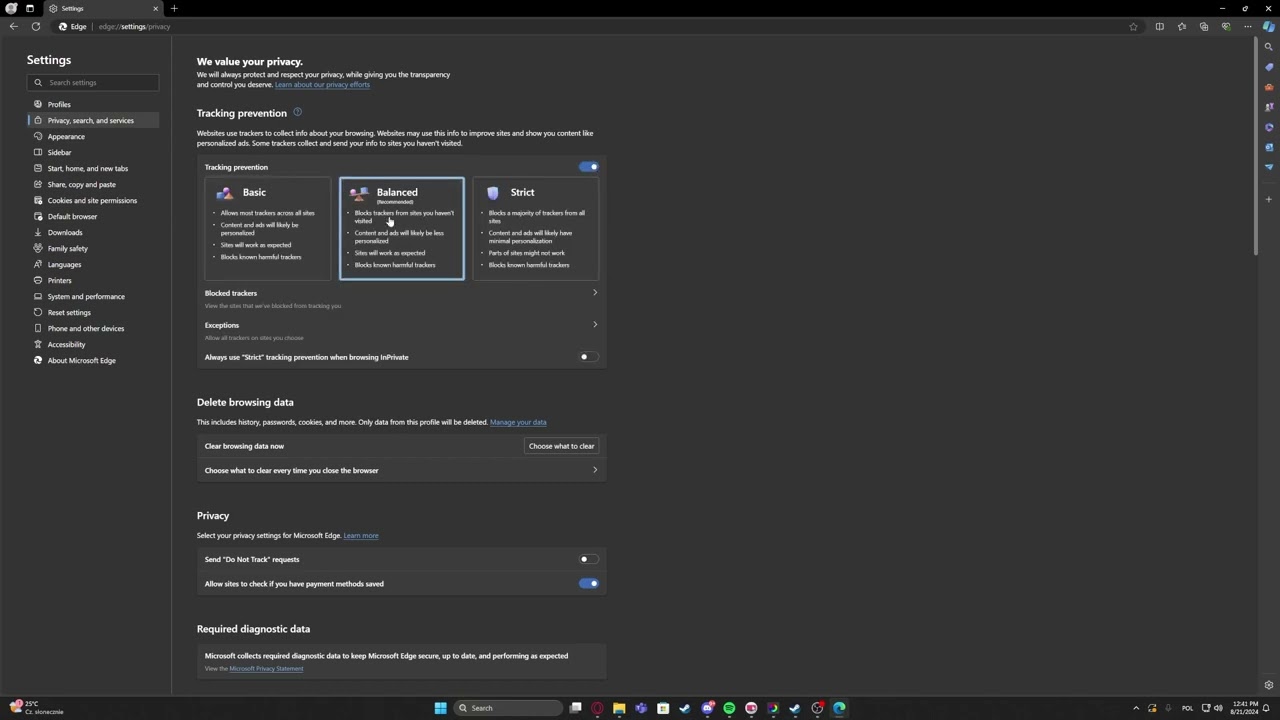The image size is (1280, 720).
Task: Open Manage your data link
Action: 518,422
